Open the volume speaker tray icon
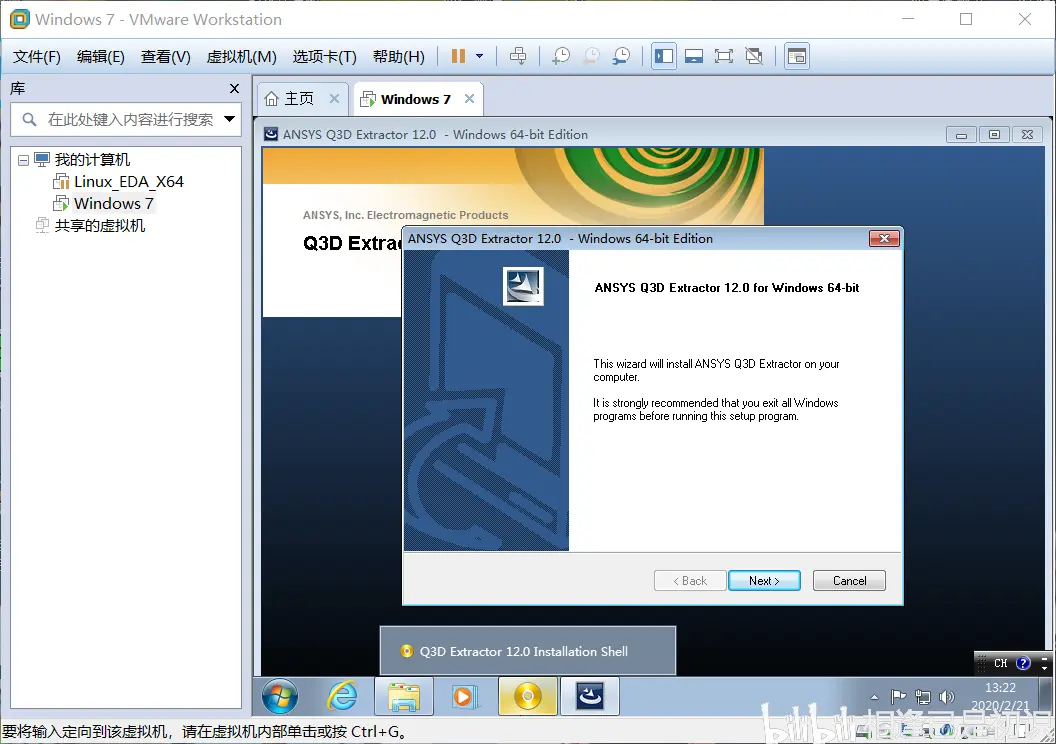Viewport: 1056px width, 744px height. [x=947, y=697]
